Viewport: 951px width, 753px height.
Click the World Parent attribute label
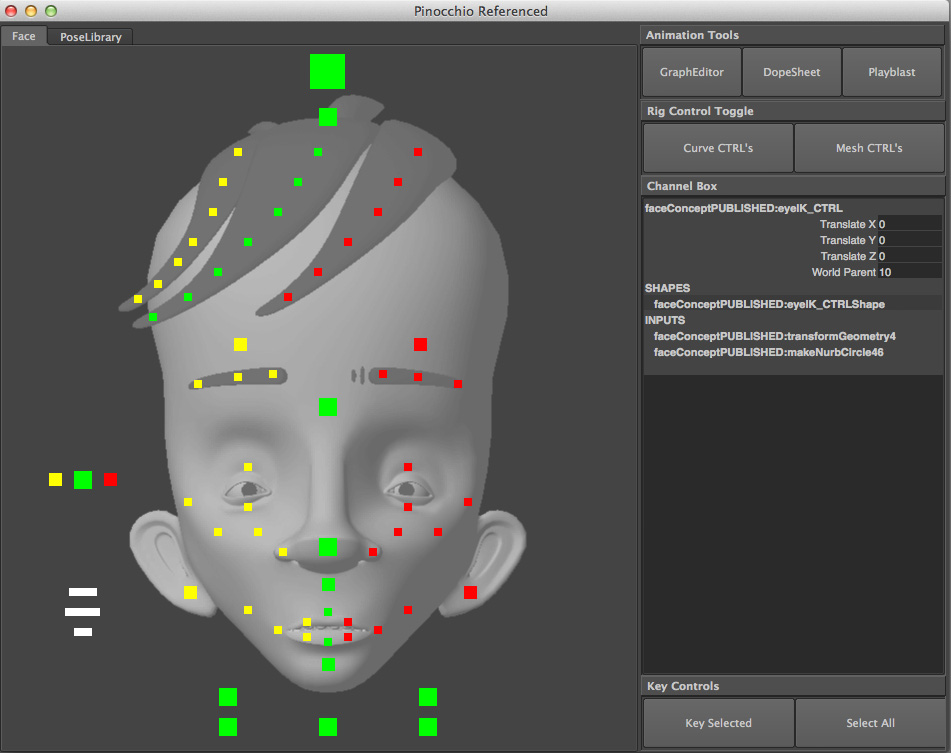click(844, 272)
